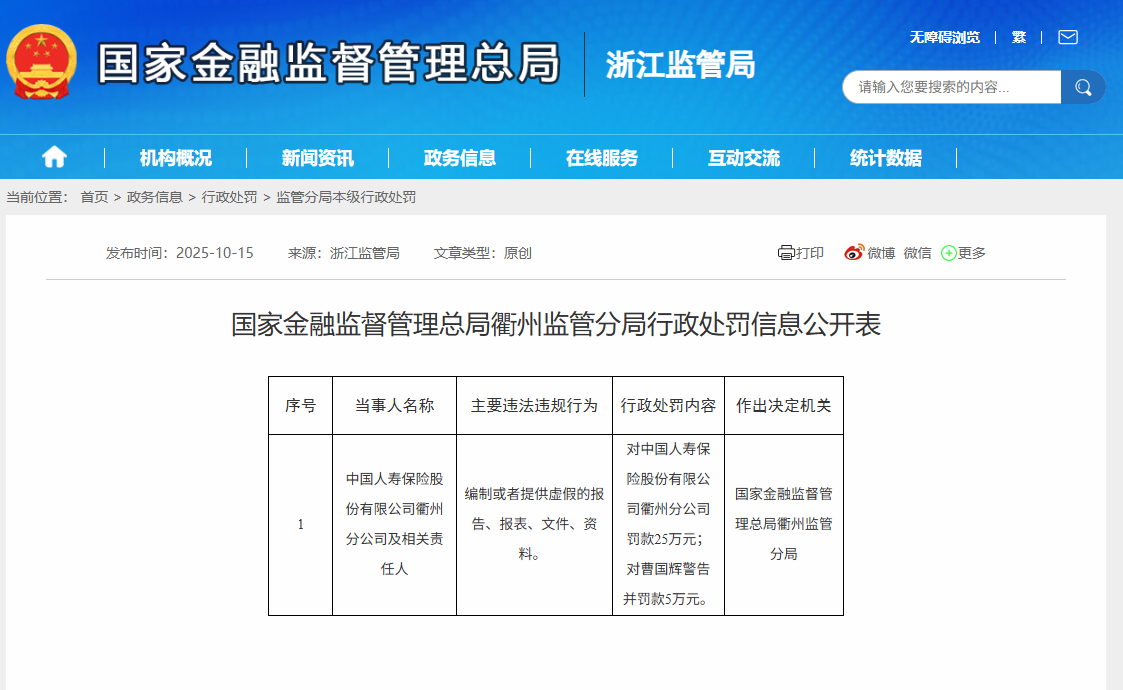Open the 政务信息 menu
This screenshot has width=1123, height=690.
[x=460, y=158]
